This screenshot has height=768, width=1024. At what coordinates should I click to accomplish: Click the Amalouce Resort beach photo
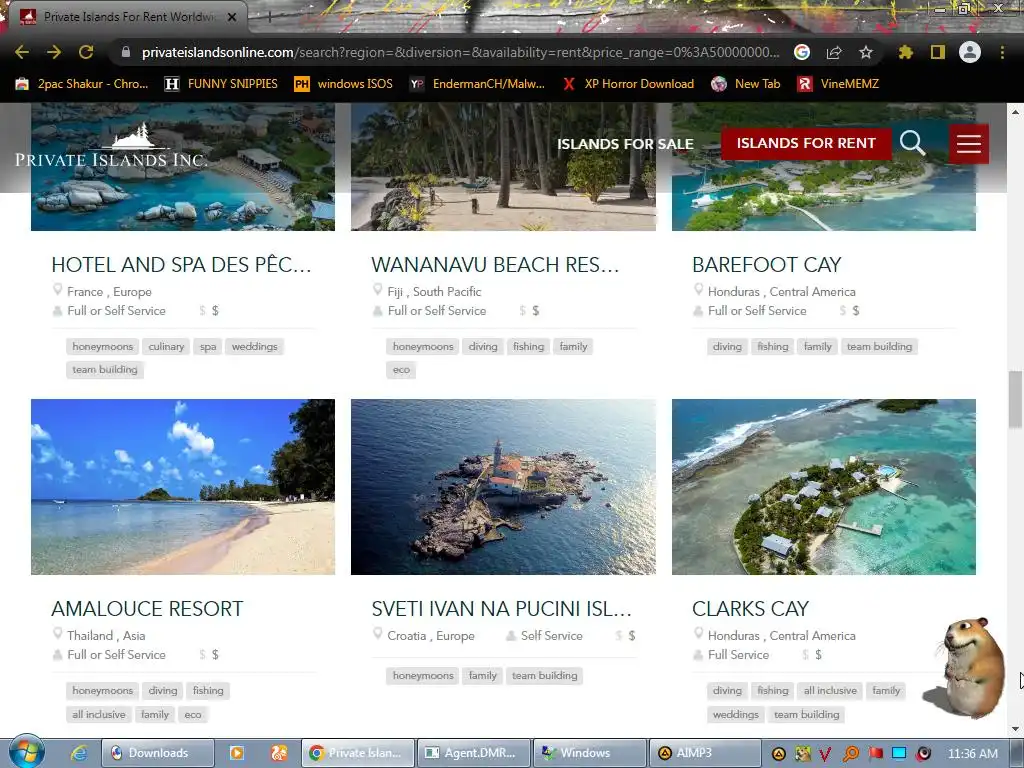pos(183,487)
